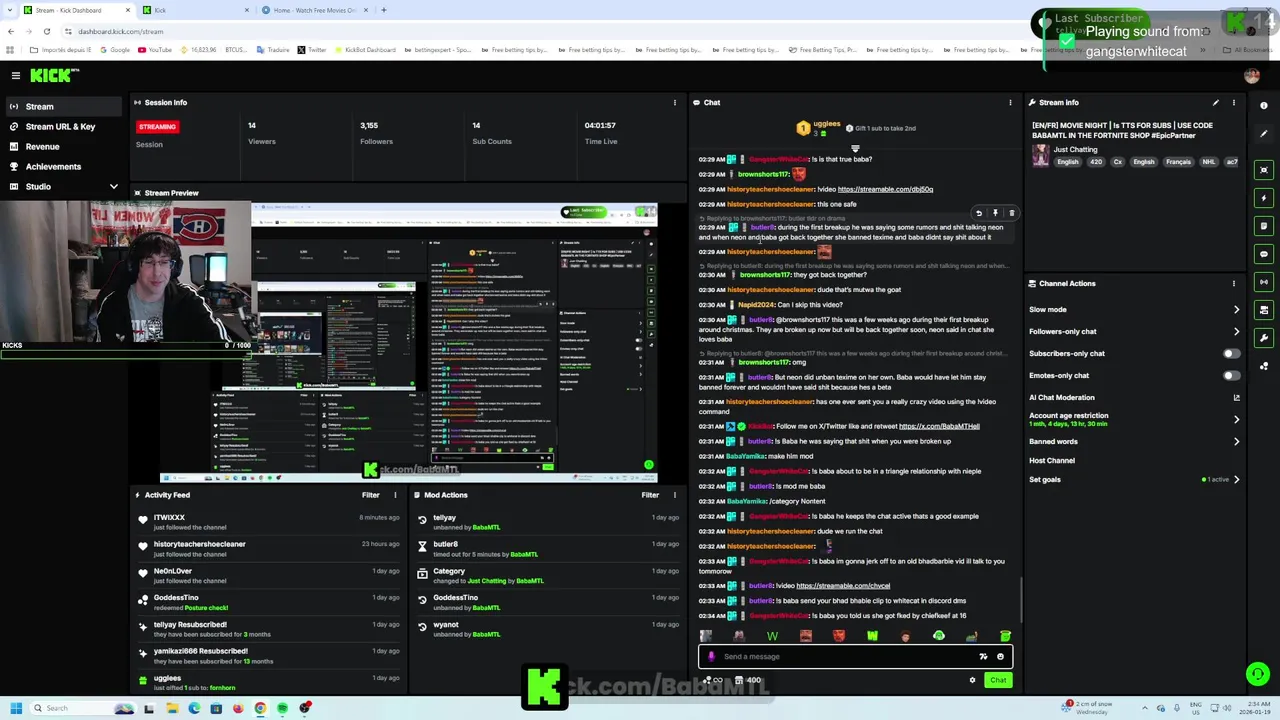Image resolution: width=1280 pixels, height=720 pixels.
Task: Open Session info panel options menu
Action: (x=675, y=103)
